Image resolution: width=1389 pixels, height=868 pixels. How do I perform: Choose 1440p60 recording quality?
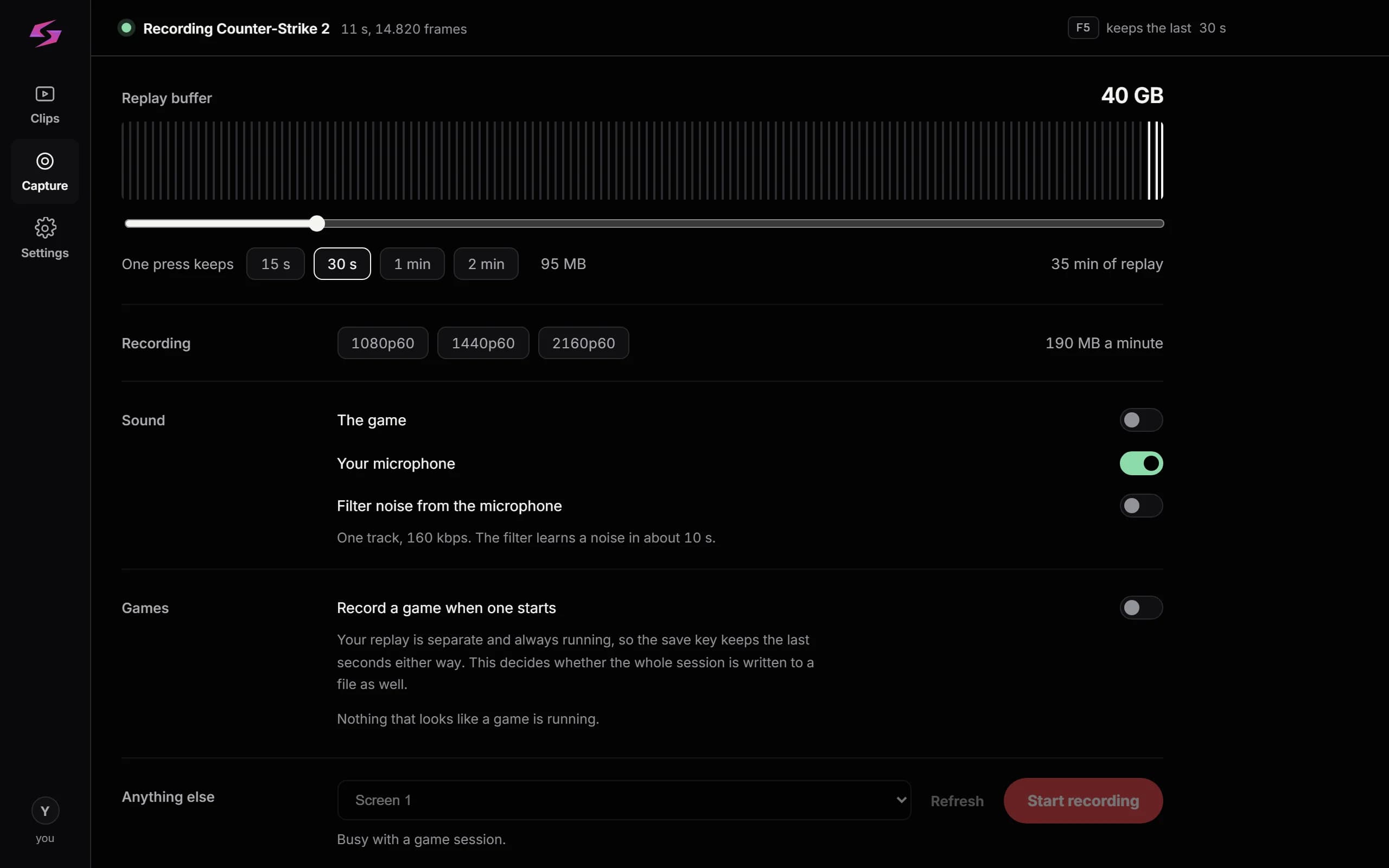(x=483, y=343)
